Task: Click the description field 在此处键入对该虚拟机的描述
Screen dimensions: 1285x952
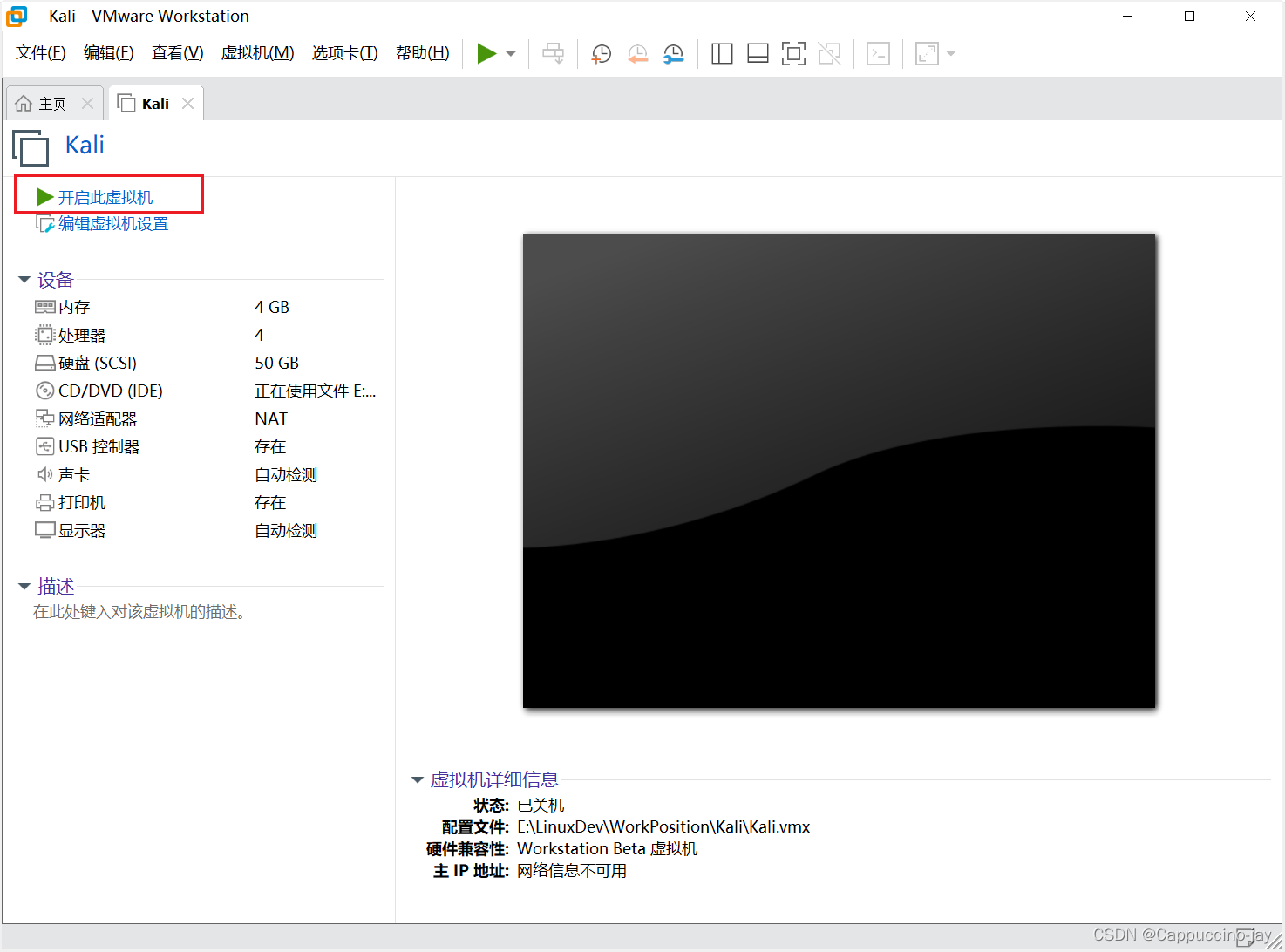Action: [141, 612]
